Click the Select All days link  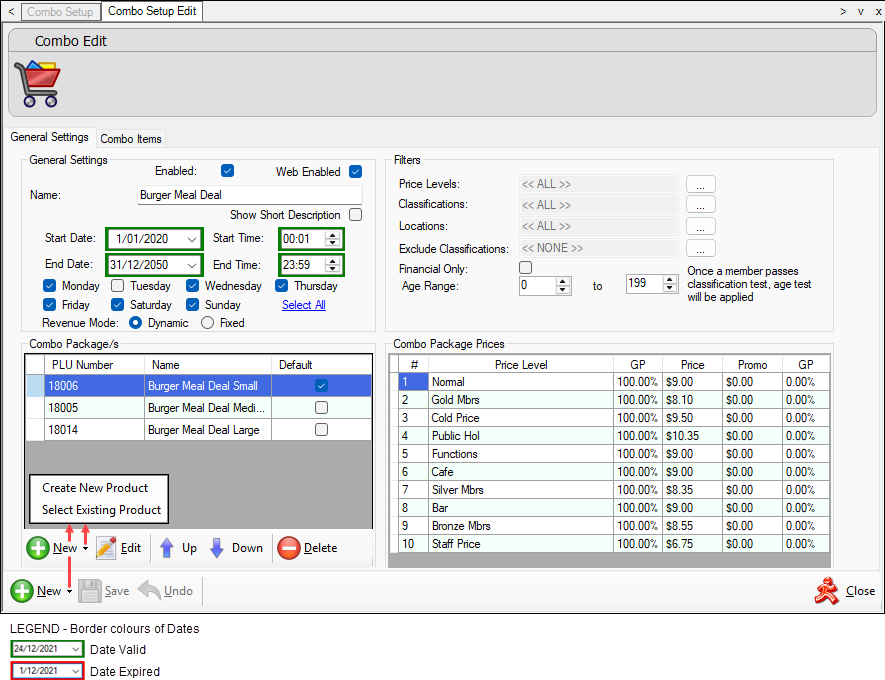pos(303,305)
